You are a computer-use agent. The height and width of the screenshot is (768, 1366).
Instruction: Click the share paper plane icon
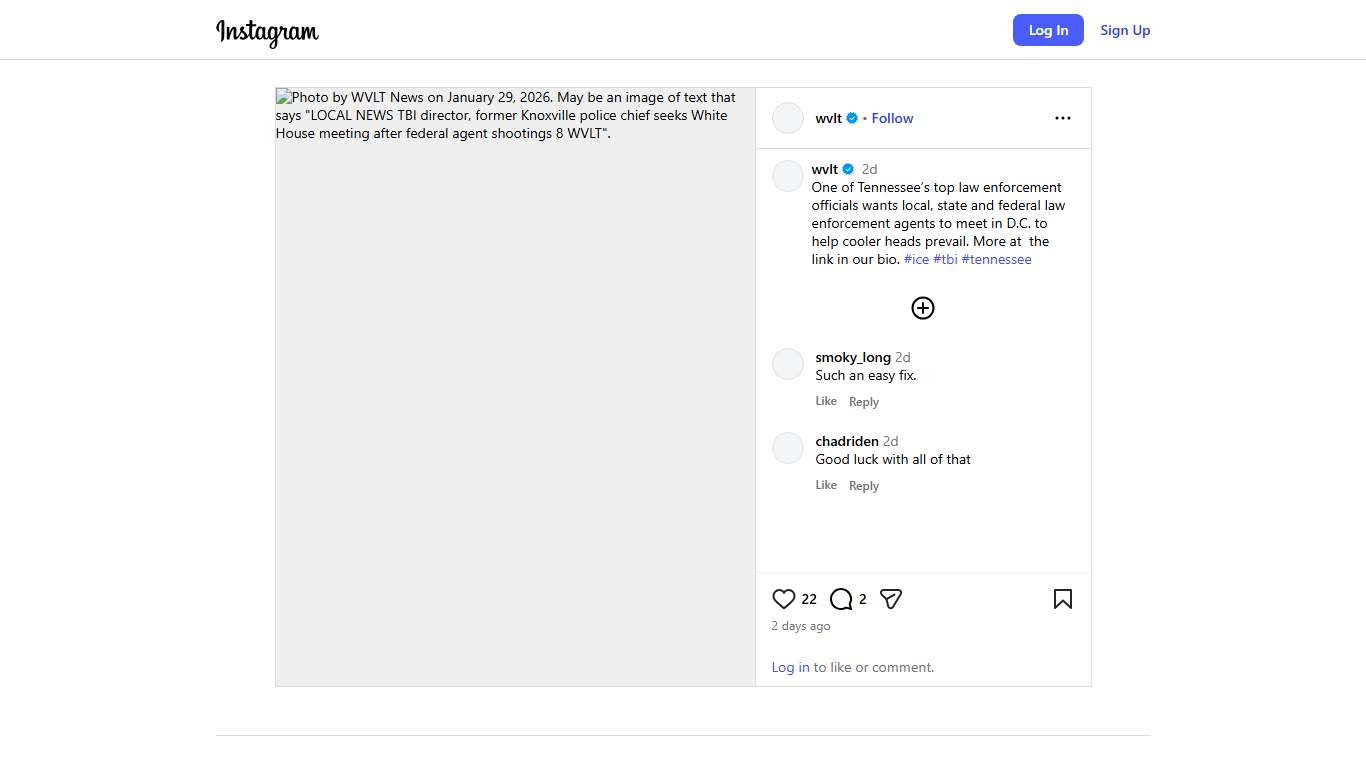891,599
